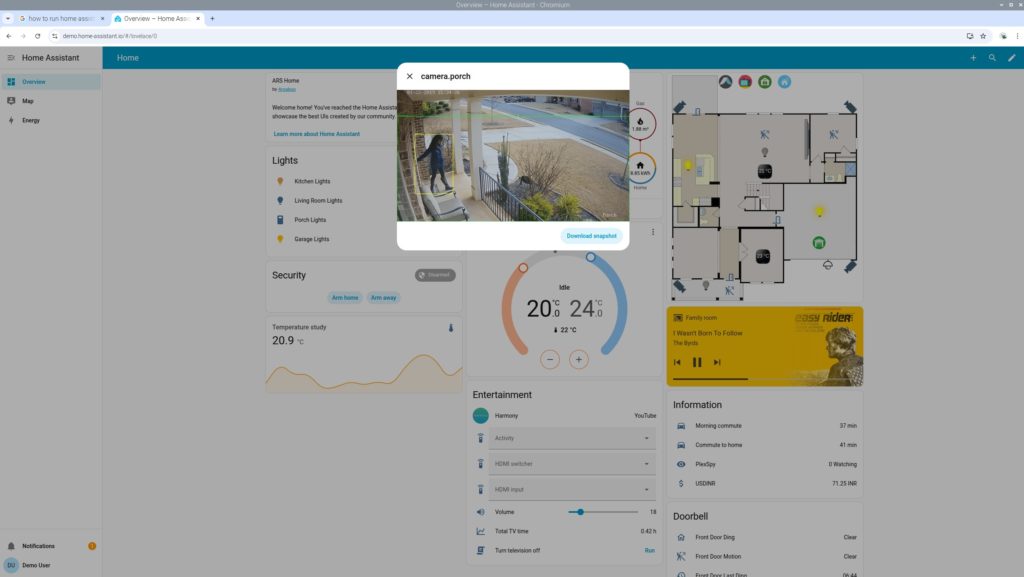Click the Arm away security button
Screen dimensions: 1024x577
pos(383,297)
